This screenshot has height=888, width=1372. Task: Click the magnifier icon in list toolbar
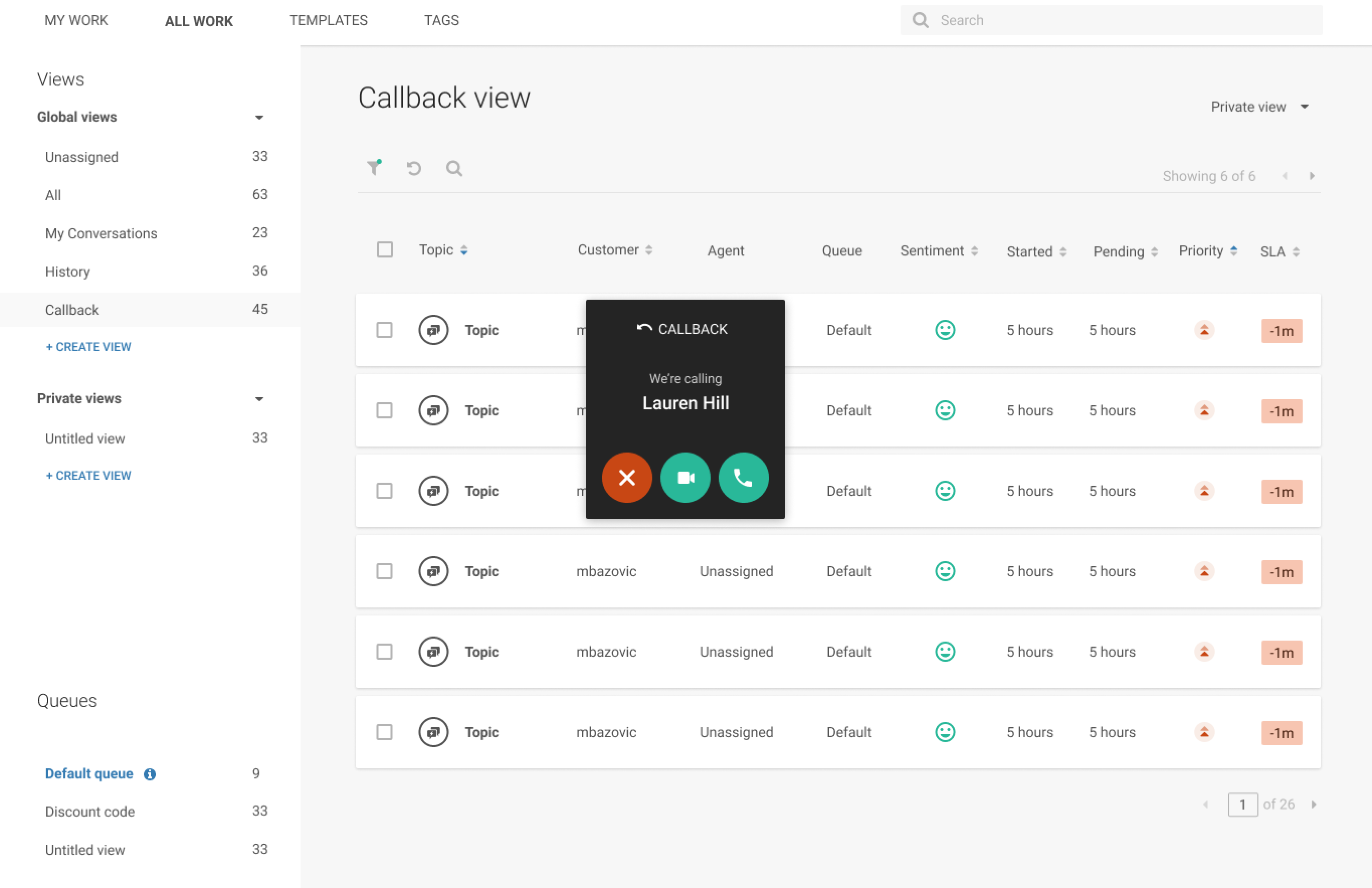pos(453,168)
